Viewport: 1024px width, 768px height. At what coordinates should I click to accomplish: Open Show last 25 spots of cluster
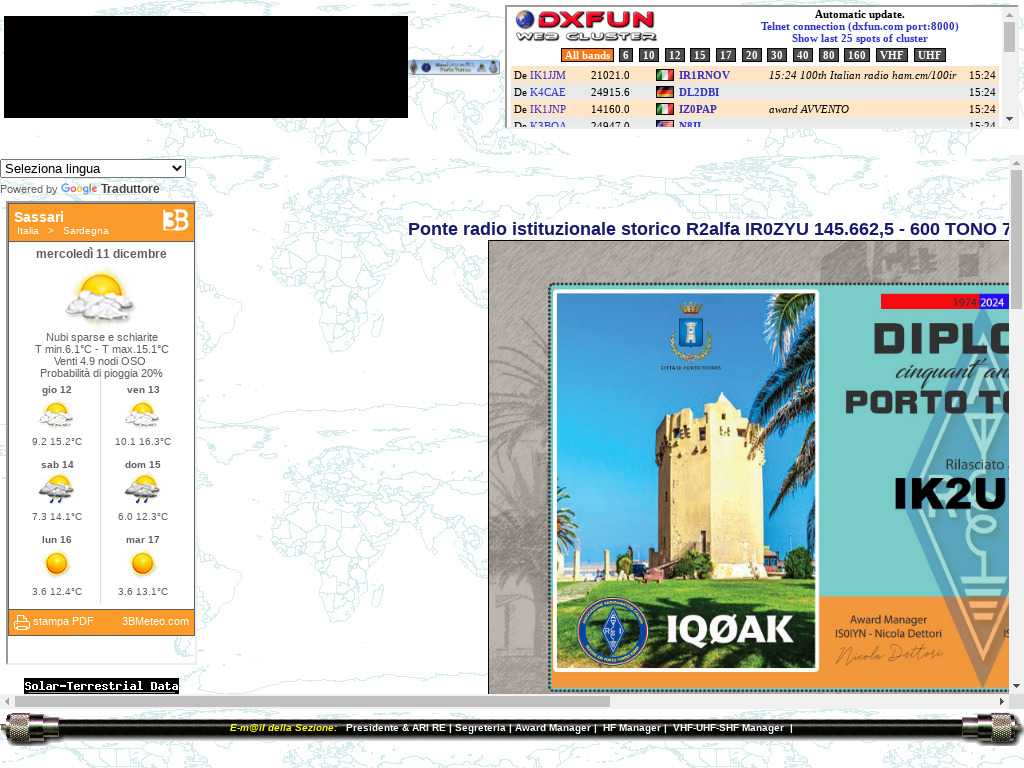point(859,39)
